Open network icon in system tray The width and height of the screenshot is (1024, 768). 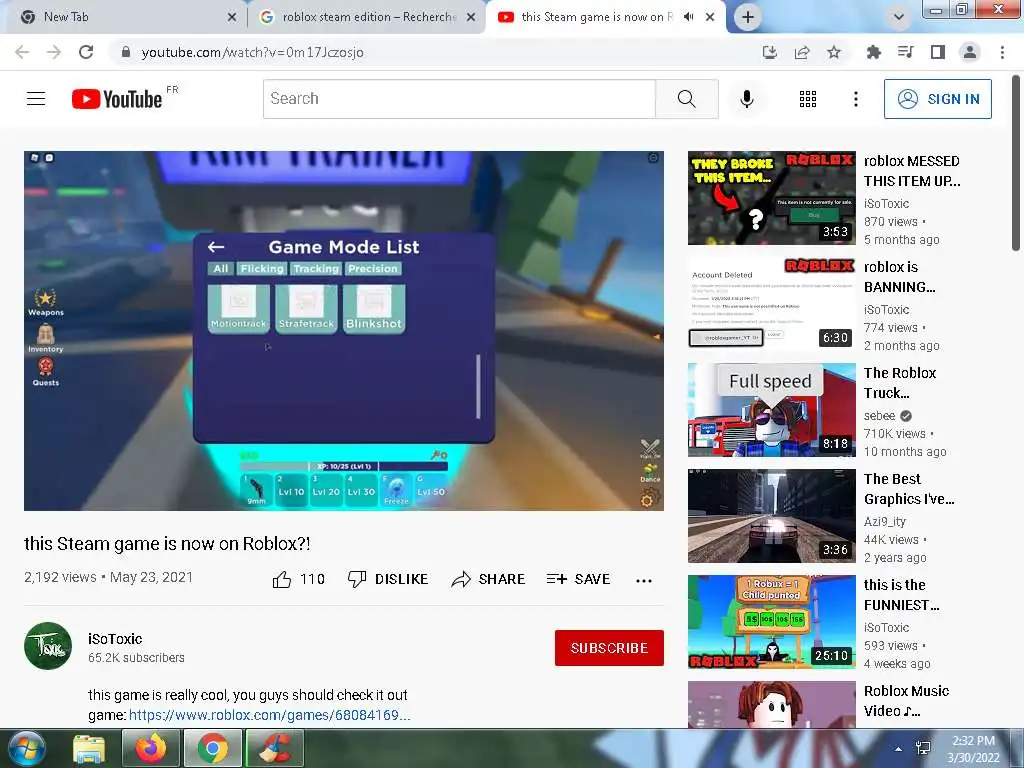pyautogui.click(x=923, y=749)
